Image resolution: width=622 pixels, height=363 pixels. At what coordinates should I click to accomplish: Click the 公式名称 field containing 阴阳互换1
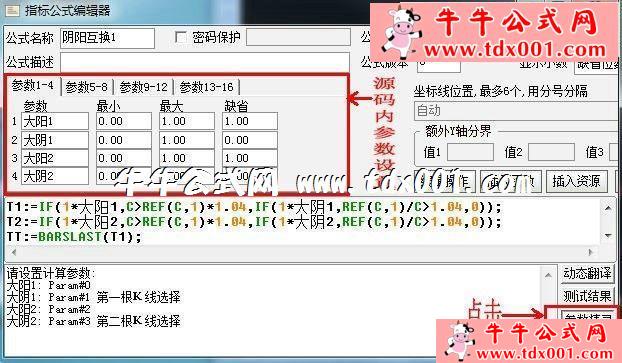(107, 38)
